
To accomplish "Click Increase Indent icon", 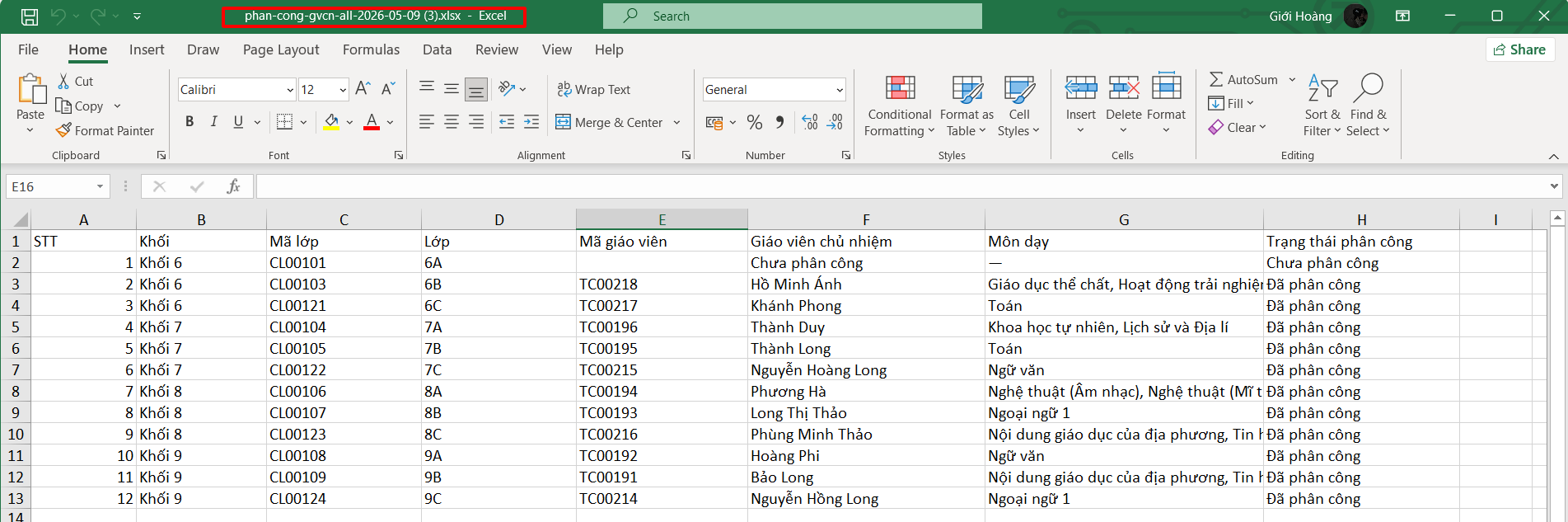I will 531,122.
